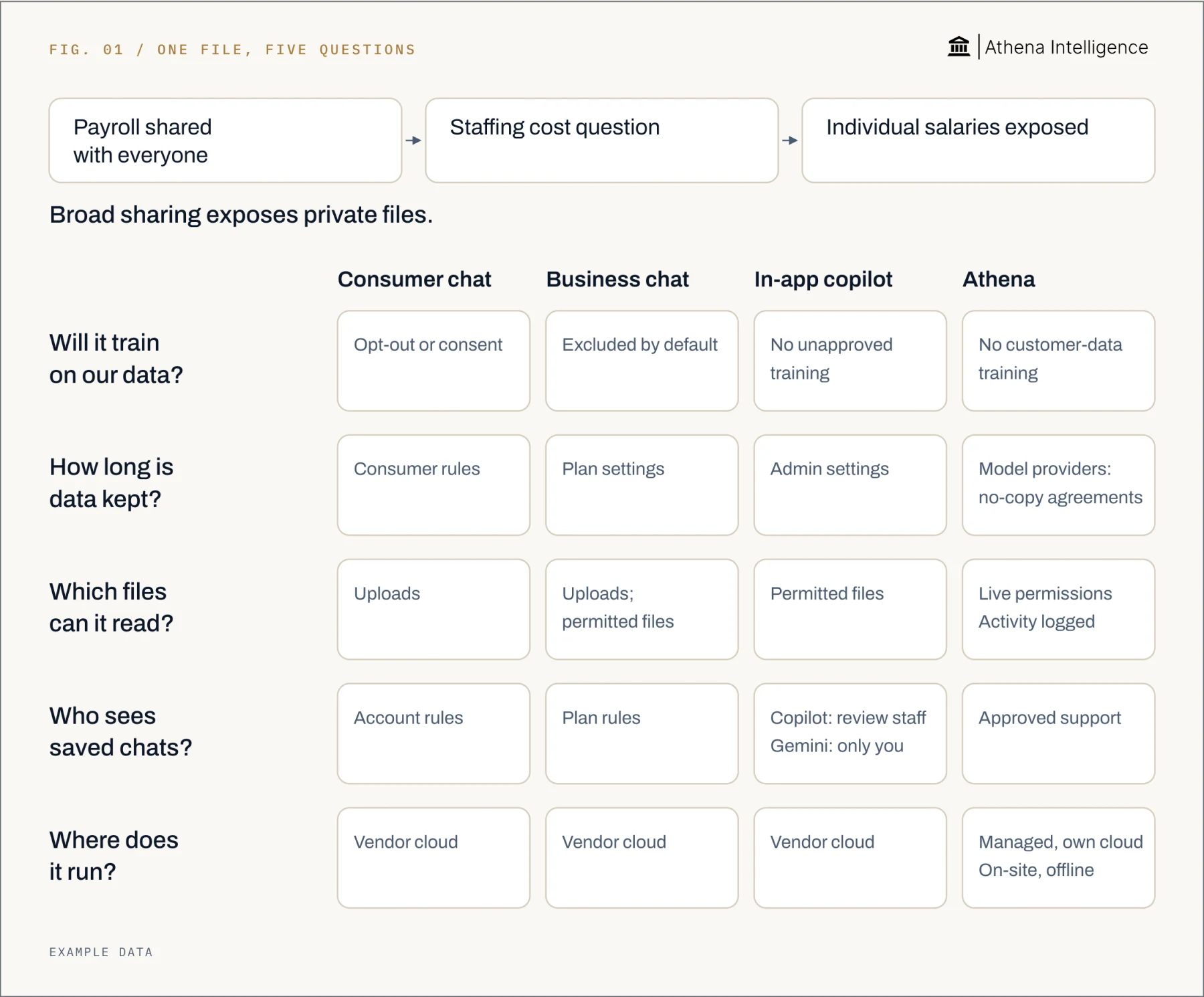Click the 'Where does it run?' row label
Screen dimensions: 1204x997
click(x=114, y=856)
